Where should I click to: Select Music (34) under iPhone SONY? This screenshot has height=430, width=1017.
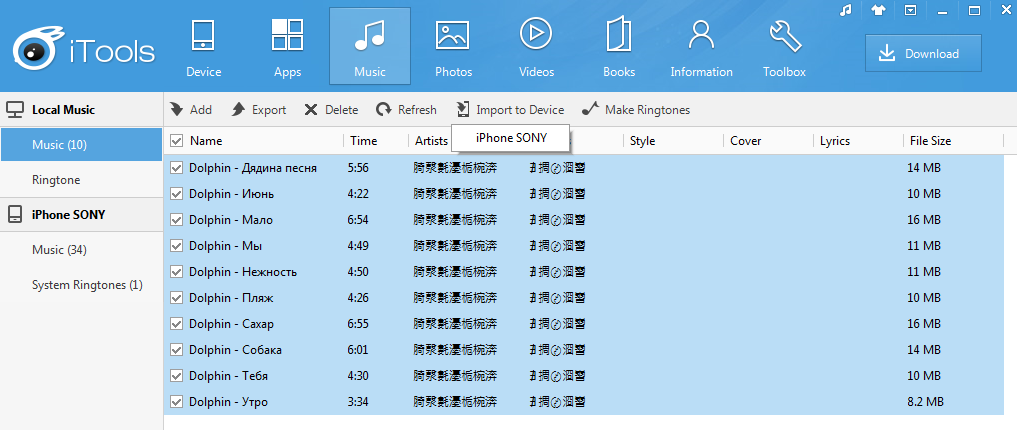point(59,250)
